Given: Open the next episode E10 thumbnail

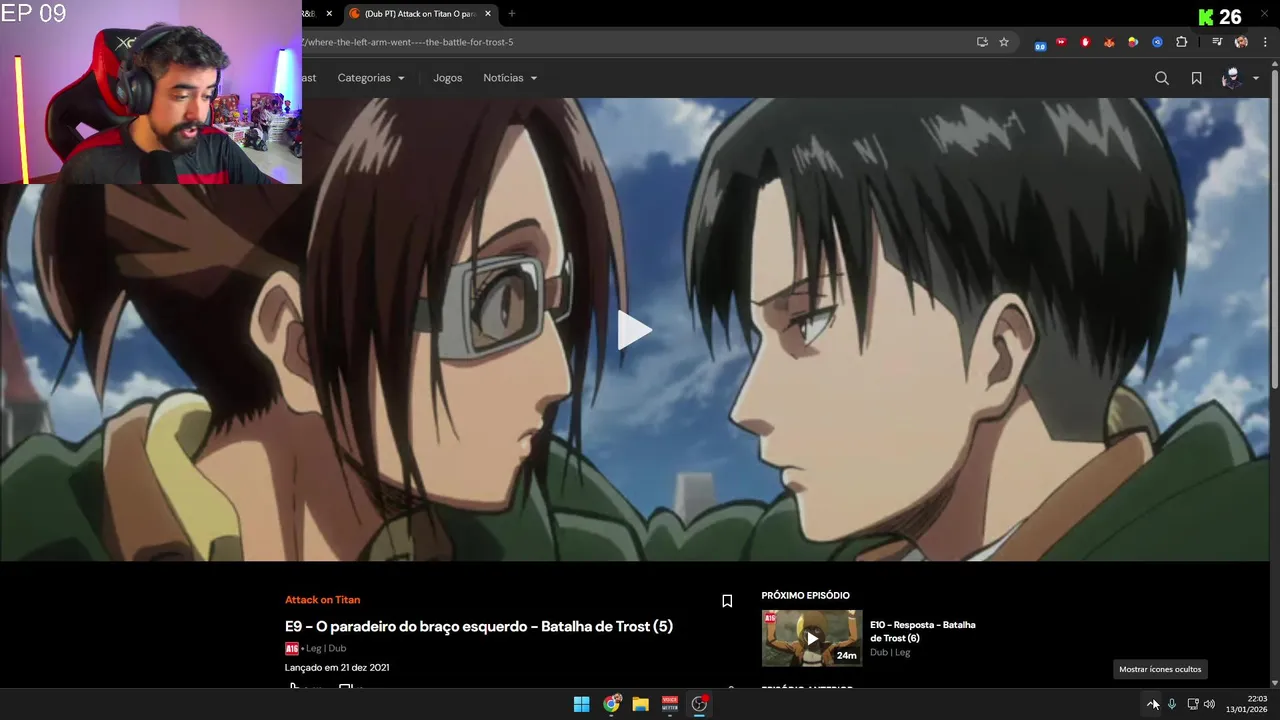Looking at the screenshot, I should [812, 638].
